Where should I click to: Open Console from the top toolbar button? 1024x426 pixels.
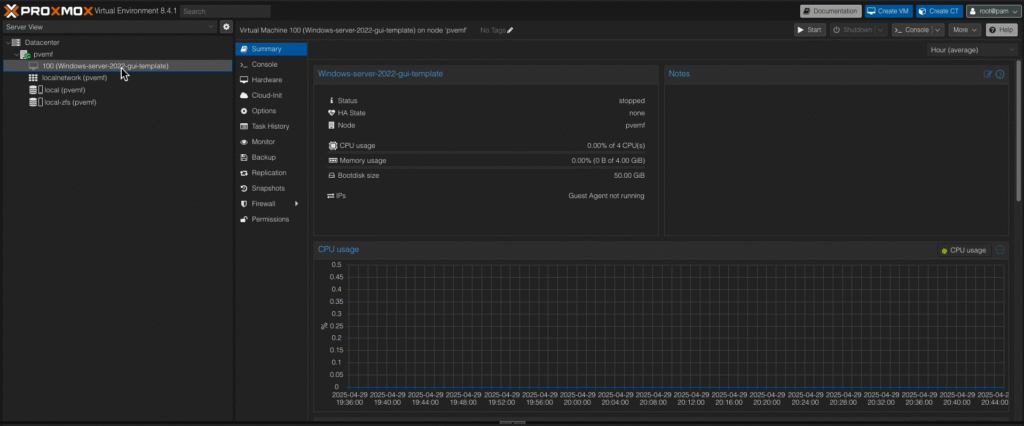pos(912,30)
